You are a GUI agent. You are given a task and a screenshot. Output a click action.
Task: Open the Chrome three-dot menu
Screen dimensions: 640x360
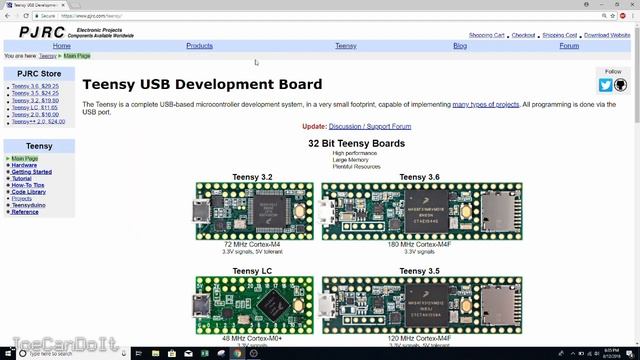[633, 16]
